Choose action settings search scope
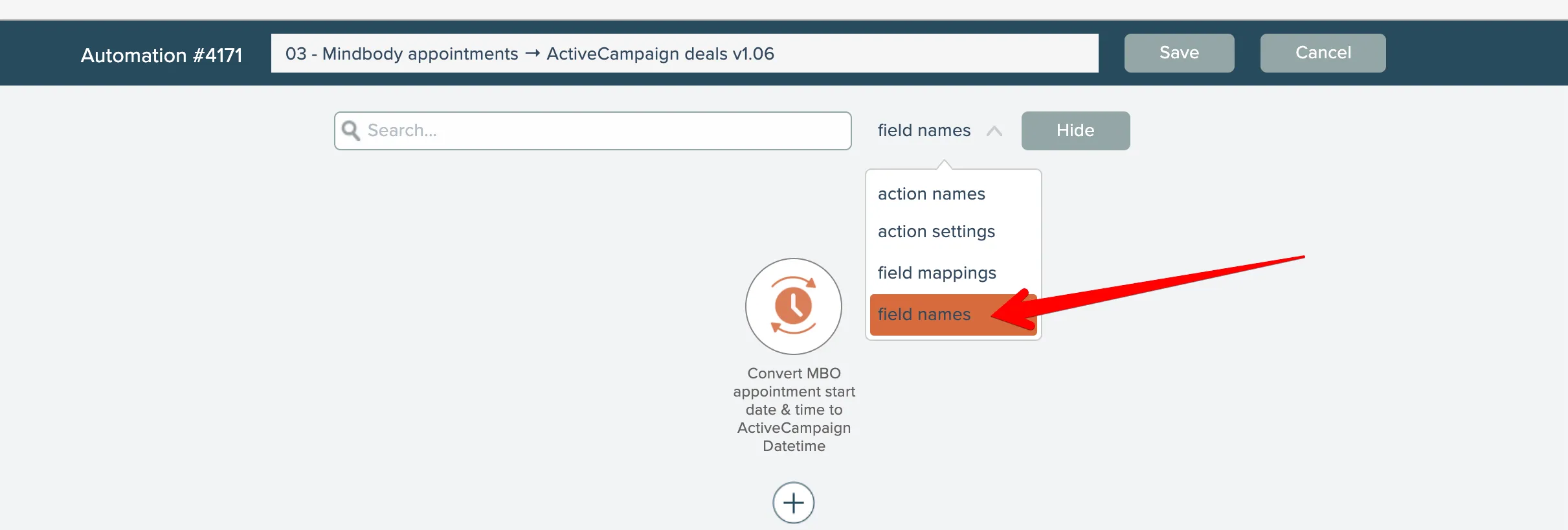 click(936, 231)
